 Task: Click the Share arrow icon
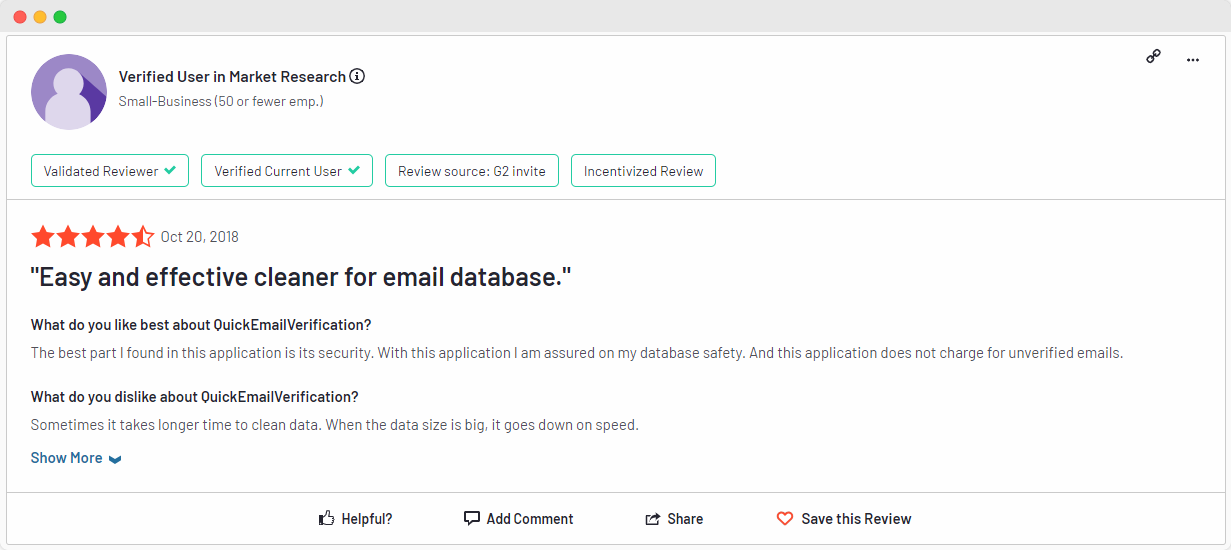(653, 519)
